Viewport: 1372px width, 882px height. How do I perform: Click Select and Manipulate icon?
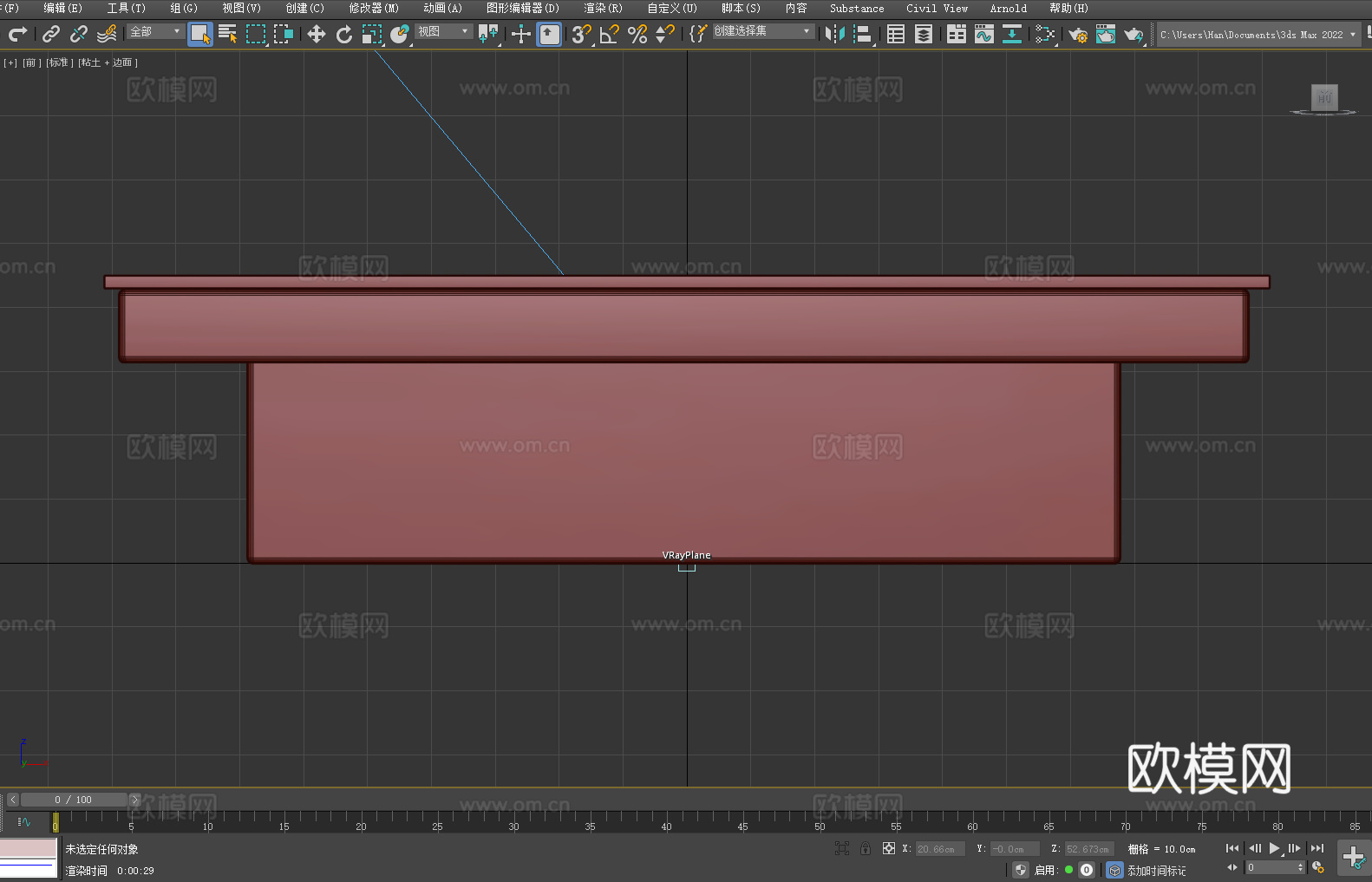[x=521, y=34]
